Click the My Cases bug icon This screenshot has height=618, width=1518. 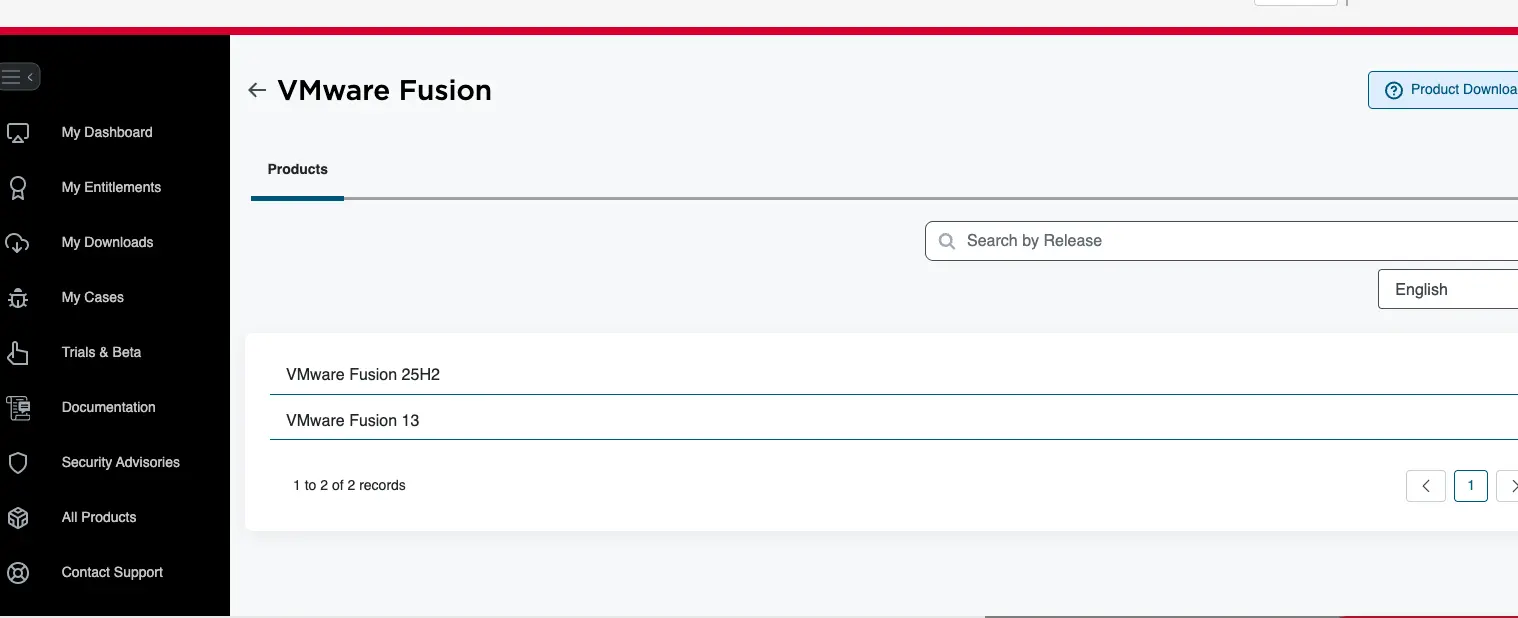click(x=17, y=297)
